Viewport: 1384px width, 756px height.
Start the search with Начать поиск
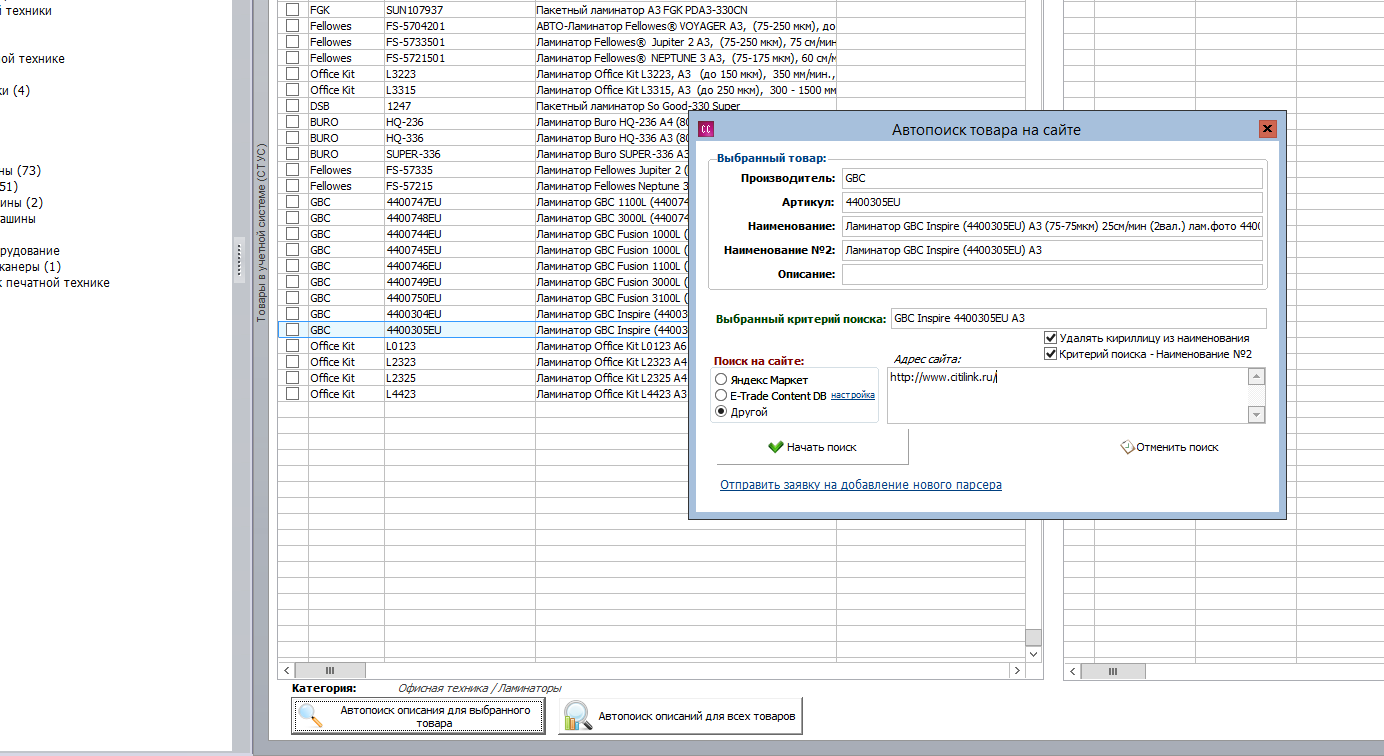(812, 447)
